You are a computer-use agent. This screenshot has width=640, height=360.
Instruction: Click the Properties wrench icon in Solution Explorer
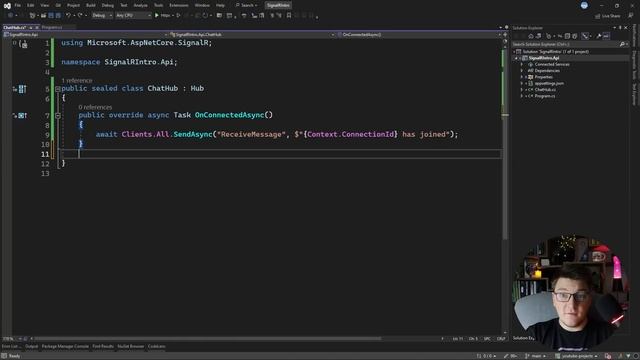point(599,36)
